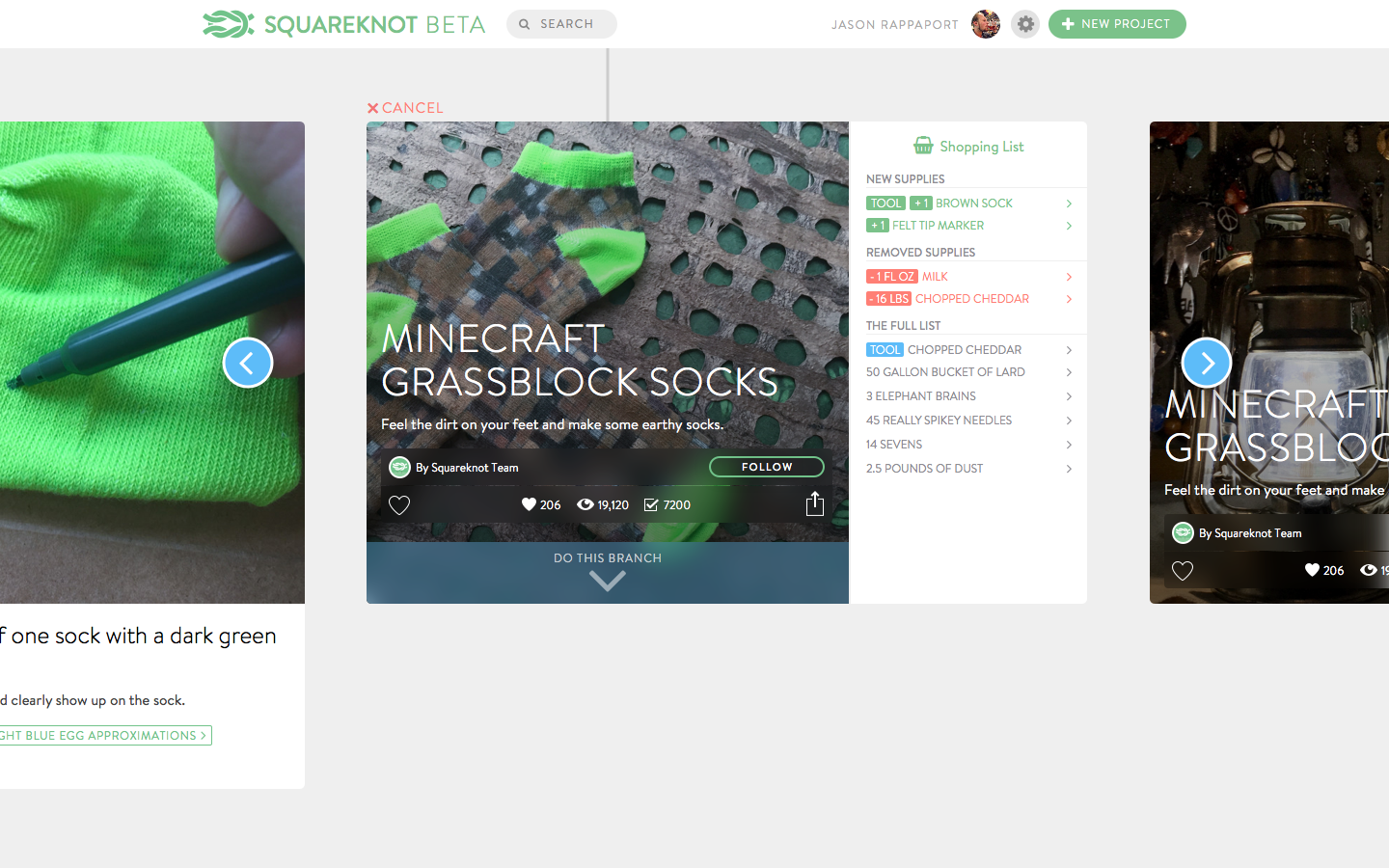Click the green TOOL tag on Brown Sock
The image size is (1389, 868).
(x=885, y=203)
